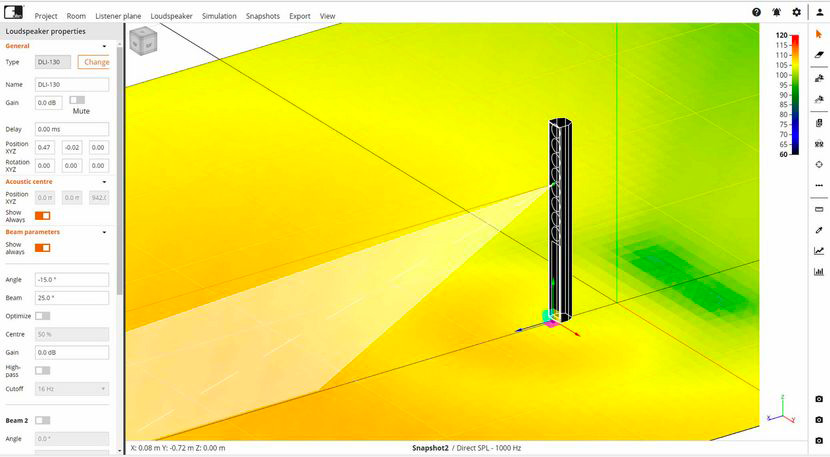Enable the Optimize switch
Screen dimensions: 830x457
pos(42,316)
